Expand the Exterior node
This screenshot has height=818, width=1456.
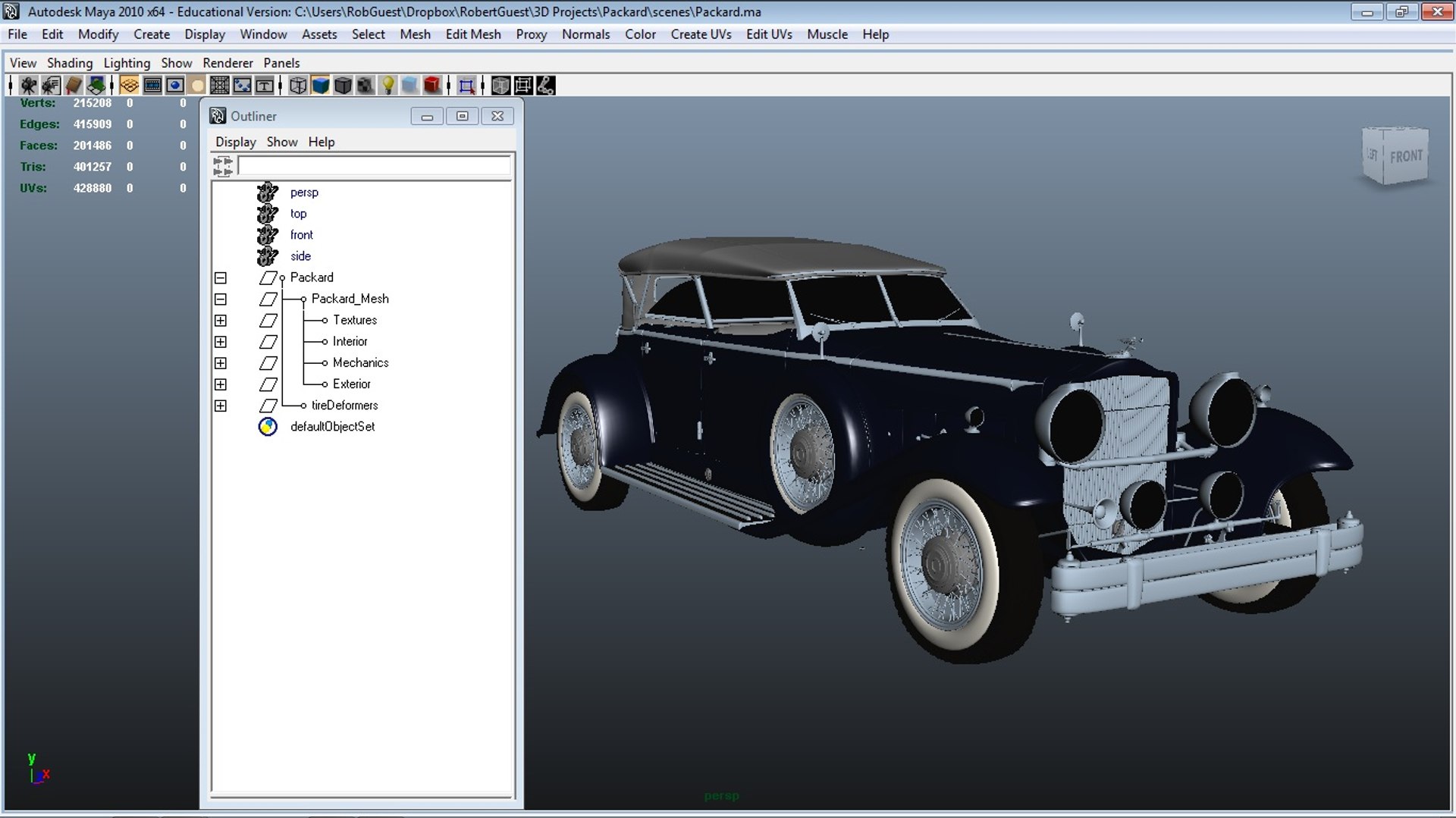point(221,384)
